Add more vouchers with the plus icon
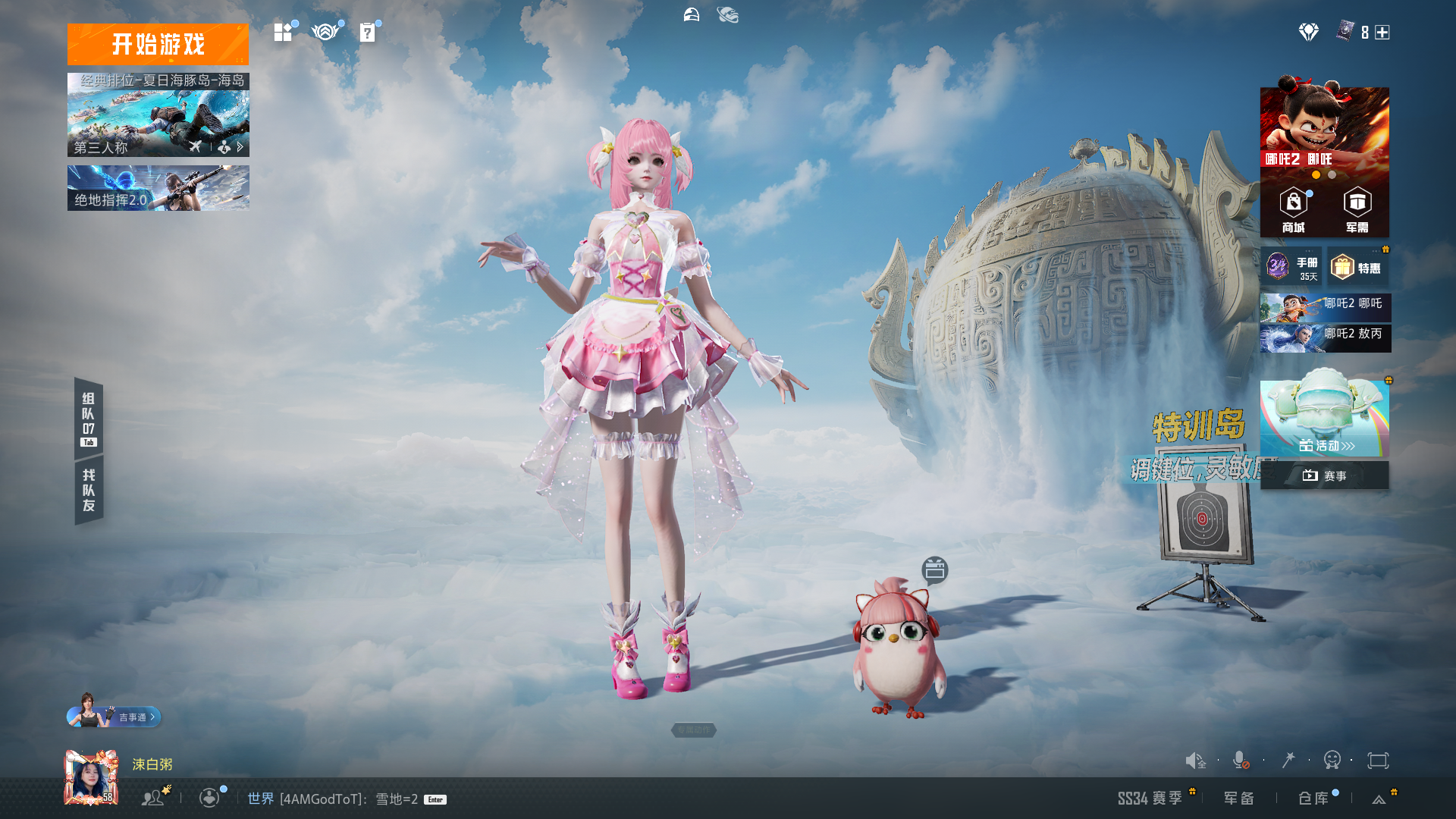 click(1382, 33)
